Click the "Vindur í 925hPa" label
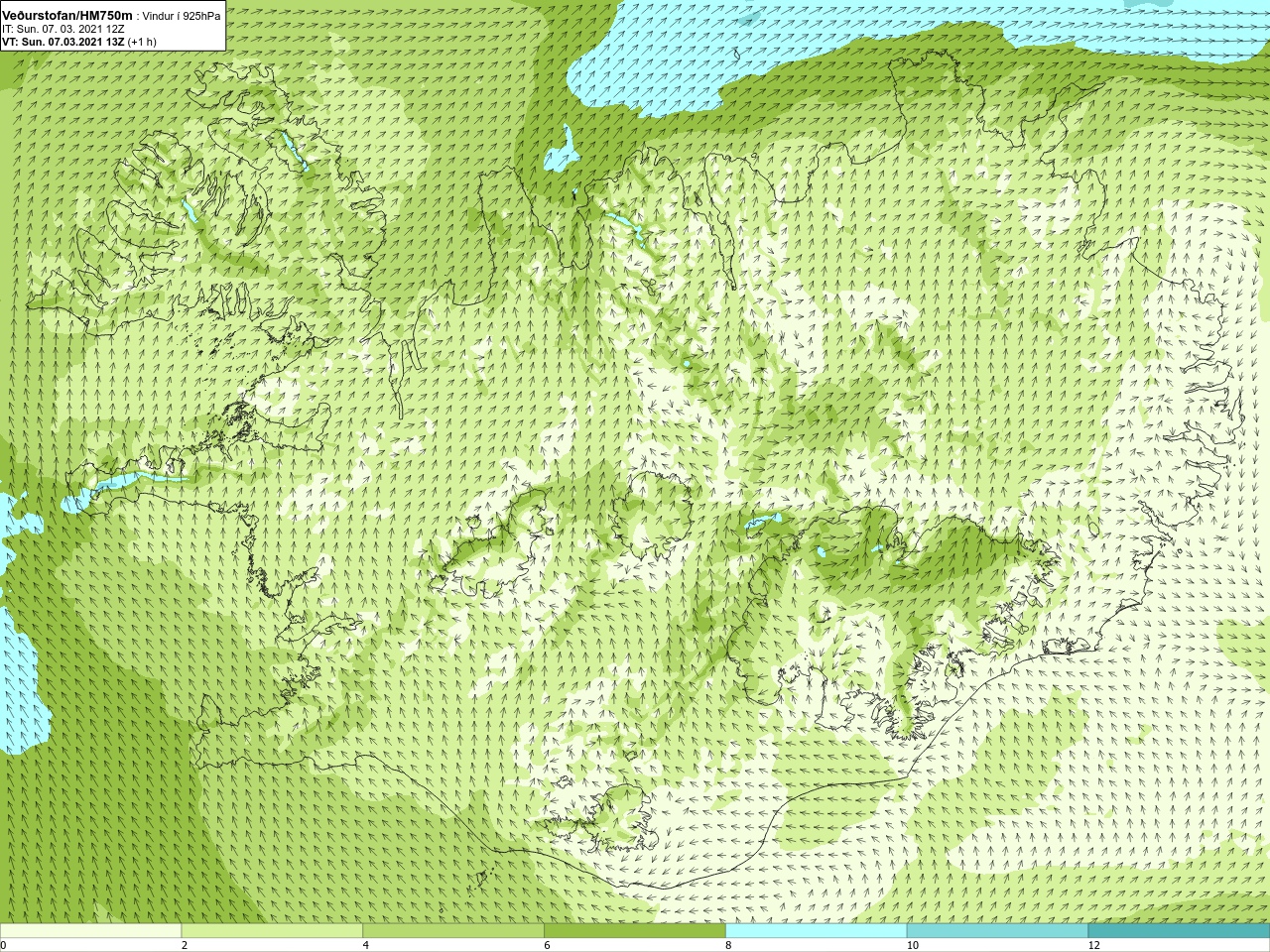 pyautogui.click(x=182, y=16)
